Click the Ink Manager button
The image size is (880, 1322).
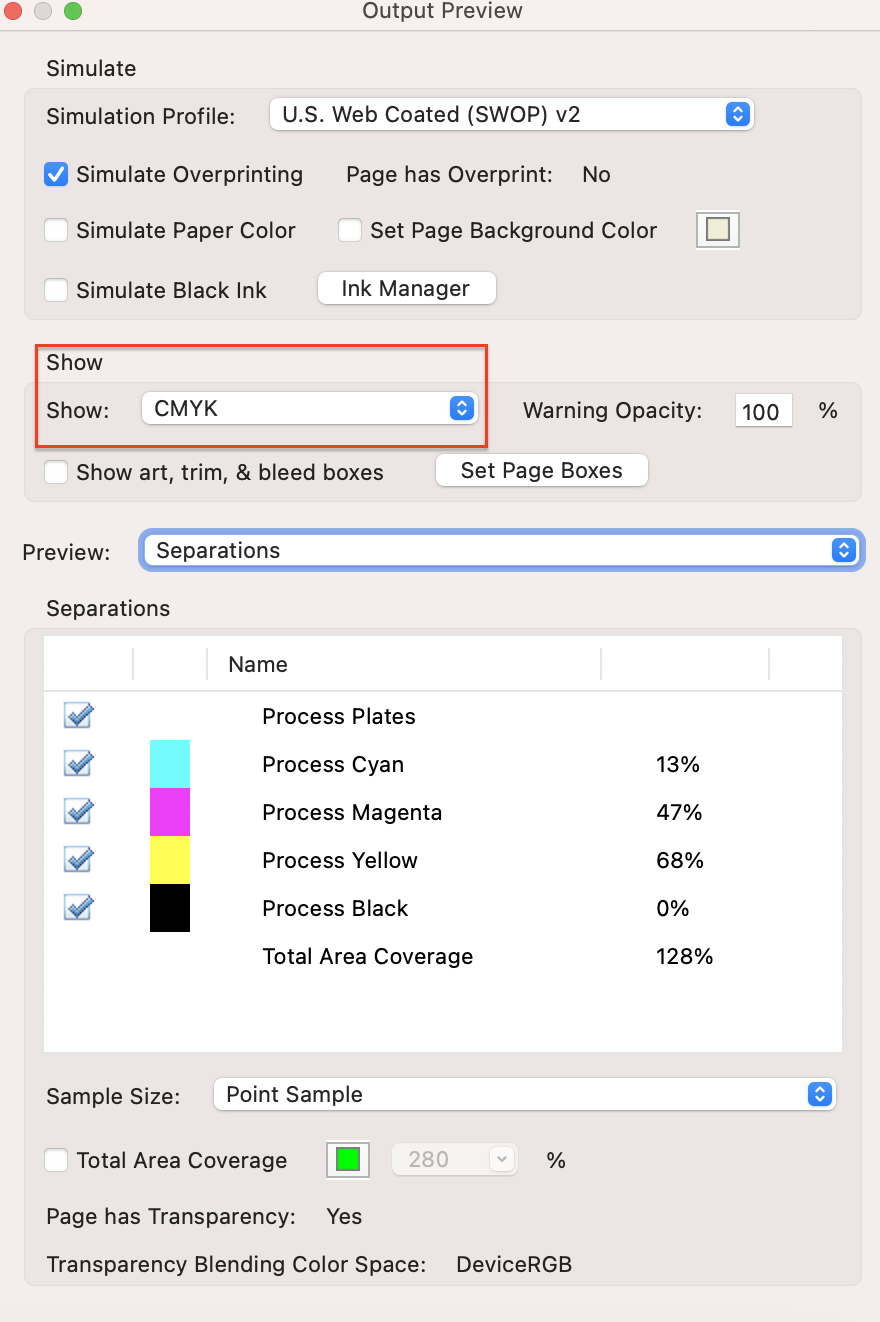tap(406, 289)
